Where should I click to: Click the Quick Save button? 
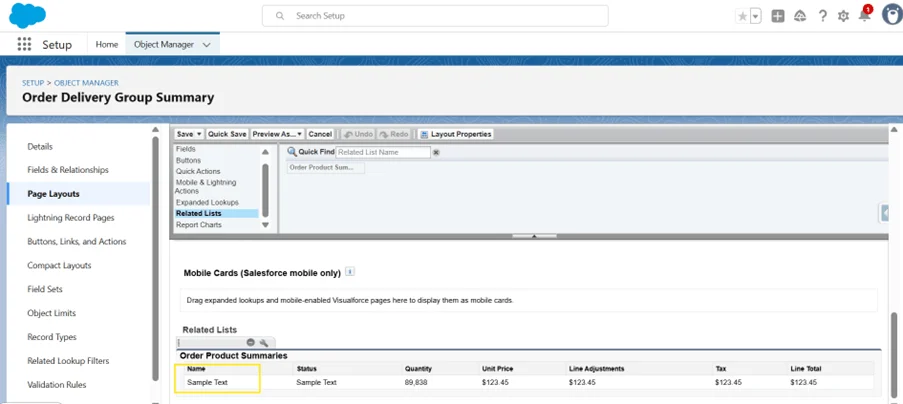point(227,134)
